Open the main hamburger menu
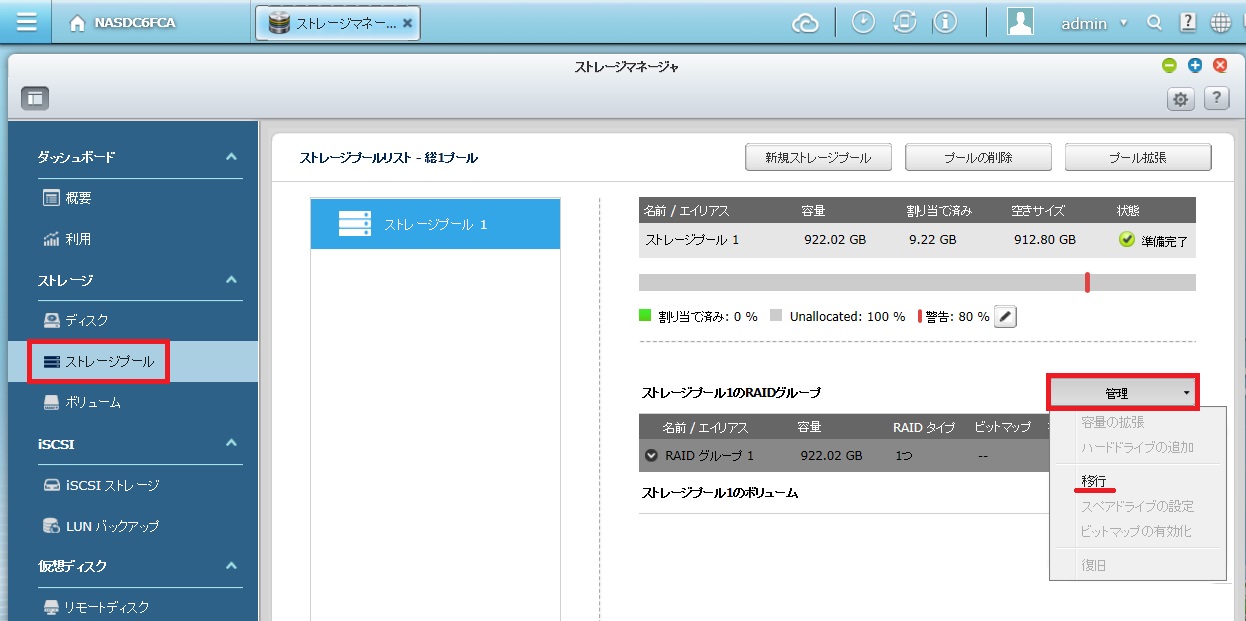Image resolution: width=1246 pixels, height=621 pixels. (27, 22)
